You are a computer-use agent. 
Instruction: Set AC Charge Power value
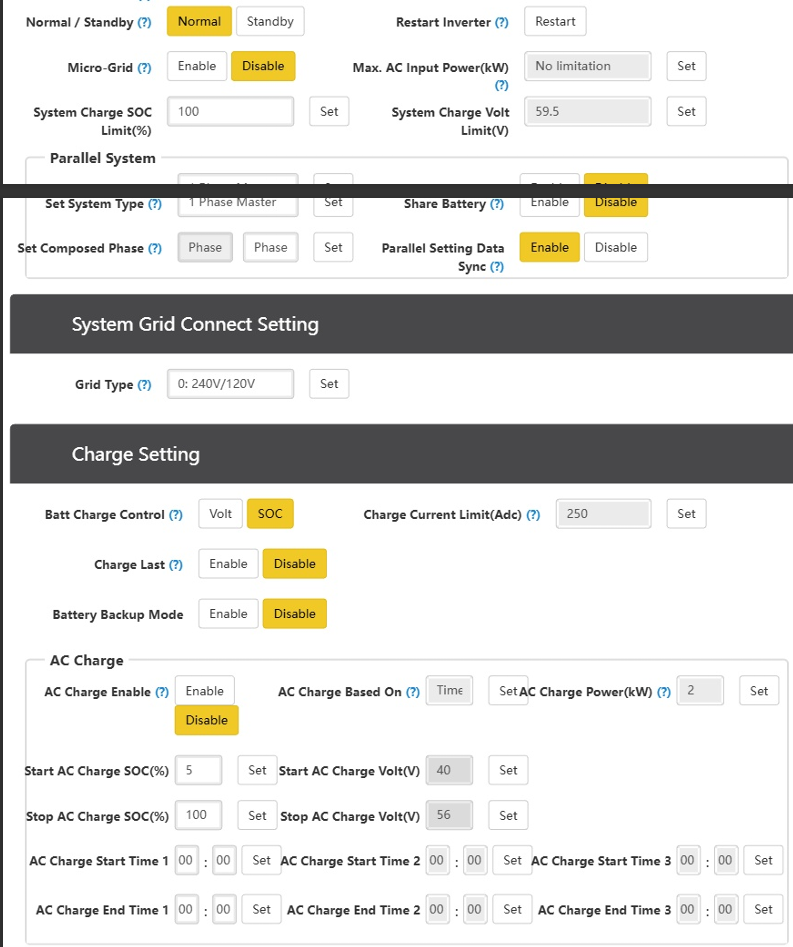pyautogui.click(x=759, y=690)
